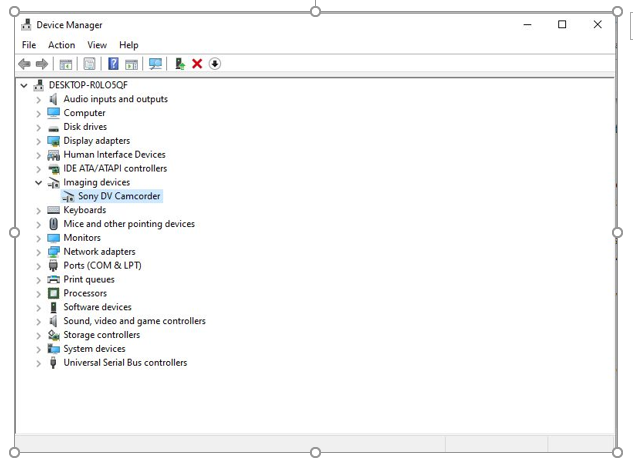Select Sound, video and game controllers label
The image size is (633, 467).
point(134,321)
